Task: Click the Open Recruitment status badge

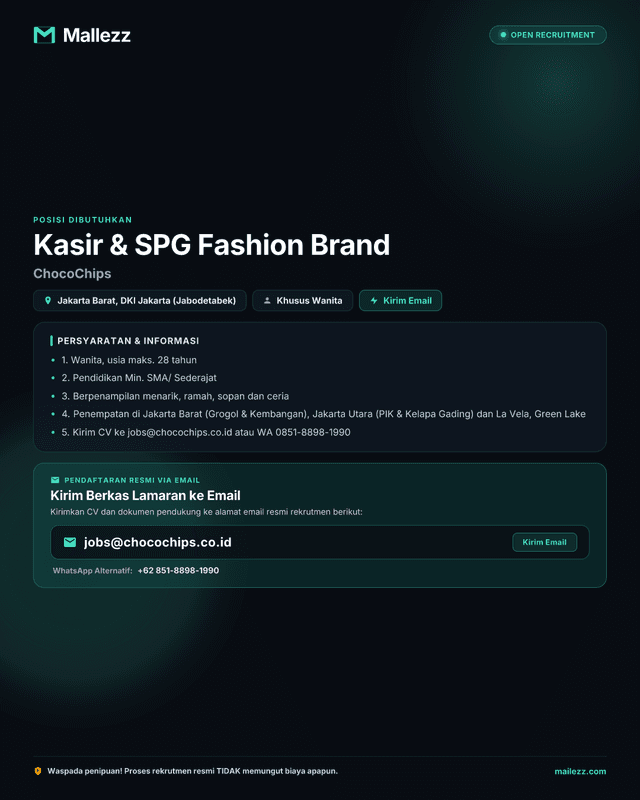Action: tap(548, 35)
